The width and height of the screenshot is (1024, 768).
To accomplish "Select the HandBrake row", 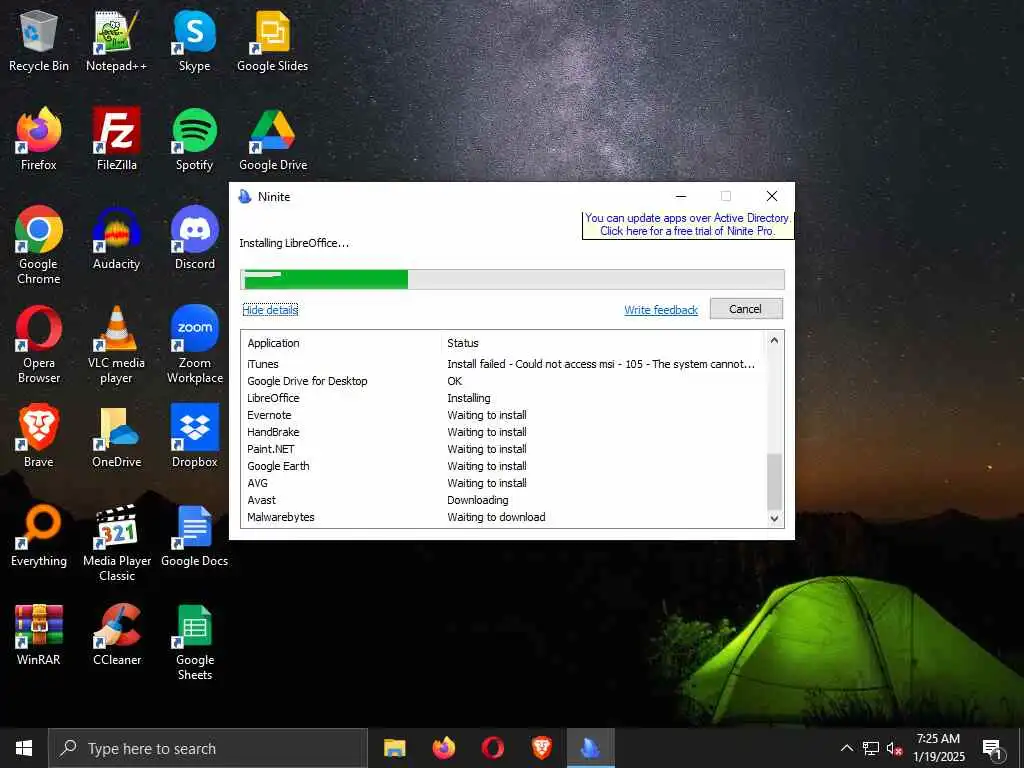I will click(x=503, y=432).
